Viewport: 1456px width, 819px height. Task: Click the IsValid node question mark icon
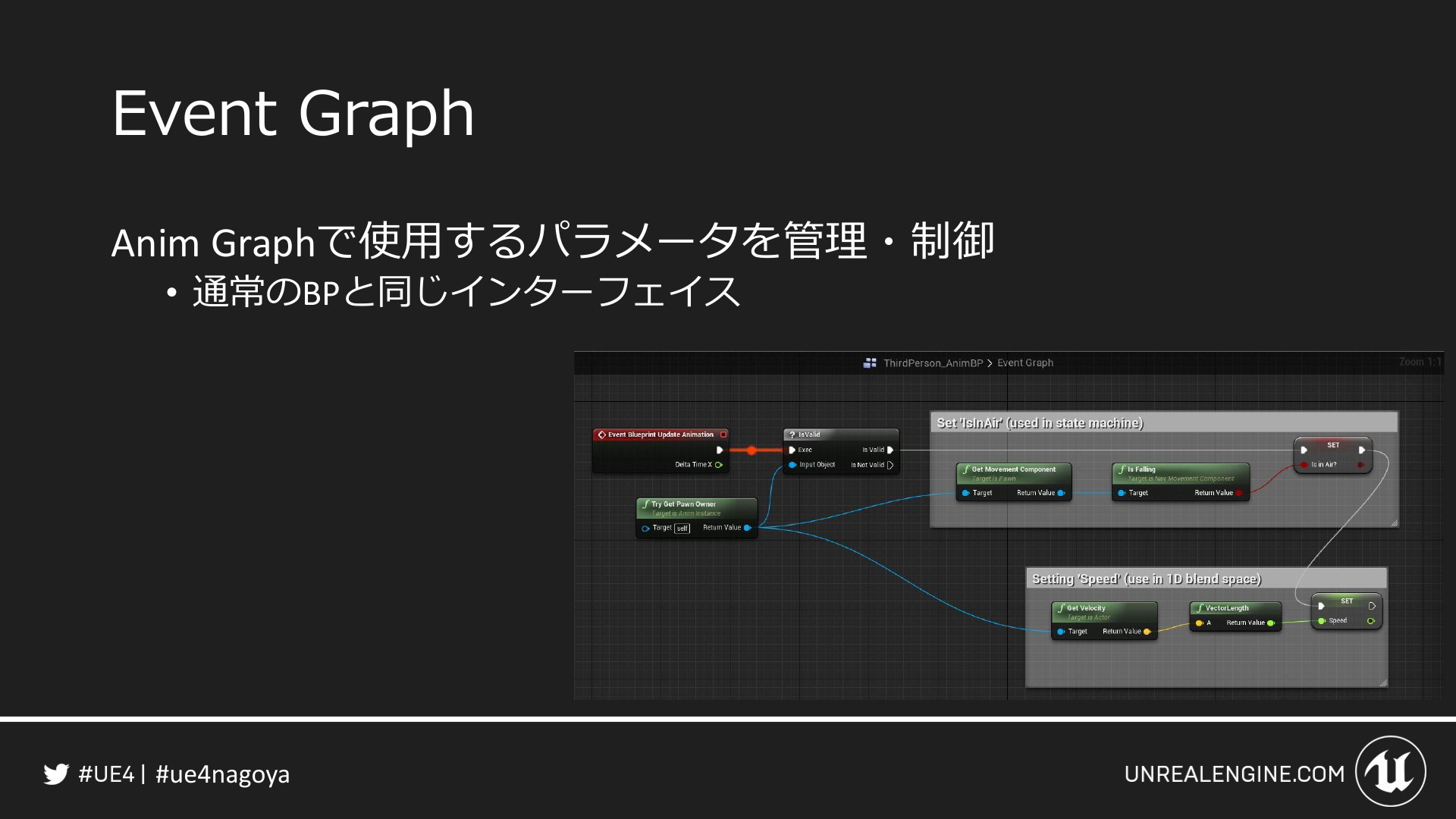point(792,435)
